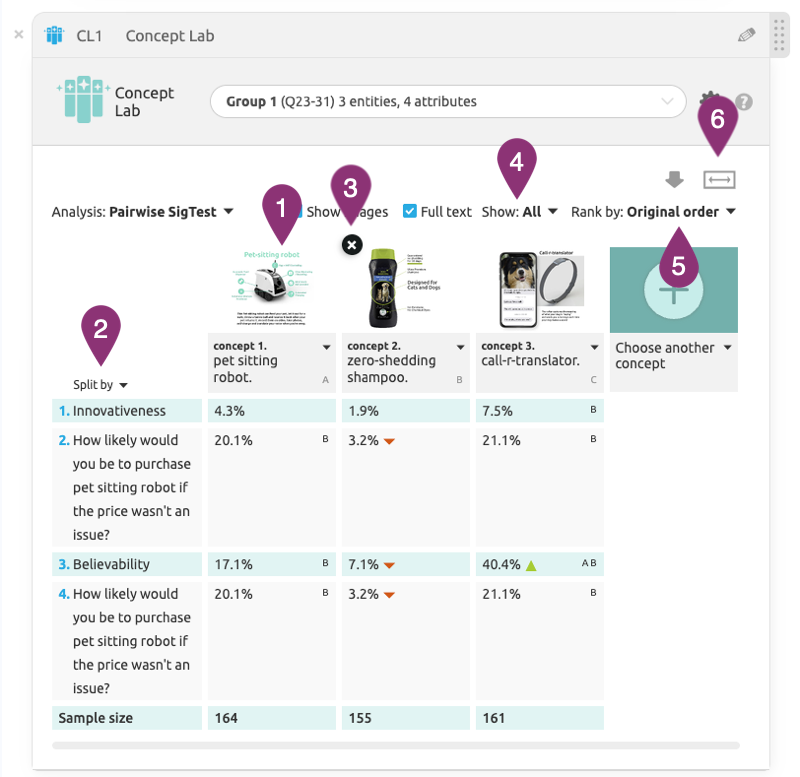Open the help question mark icon
The image size is (800, 777).
click(744, 102)
